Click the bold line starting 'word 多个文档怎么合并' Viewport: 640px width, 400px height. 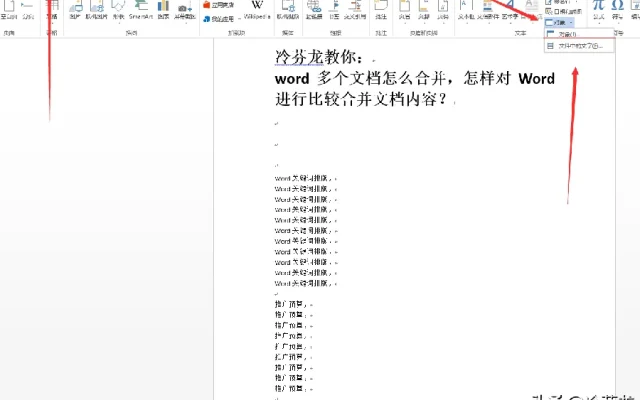click(x=415, y=78)
